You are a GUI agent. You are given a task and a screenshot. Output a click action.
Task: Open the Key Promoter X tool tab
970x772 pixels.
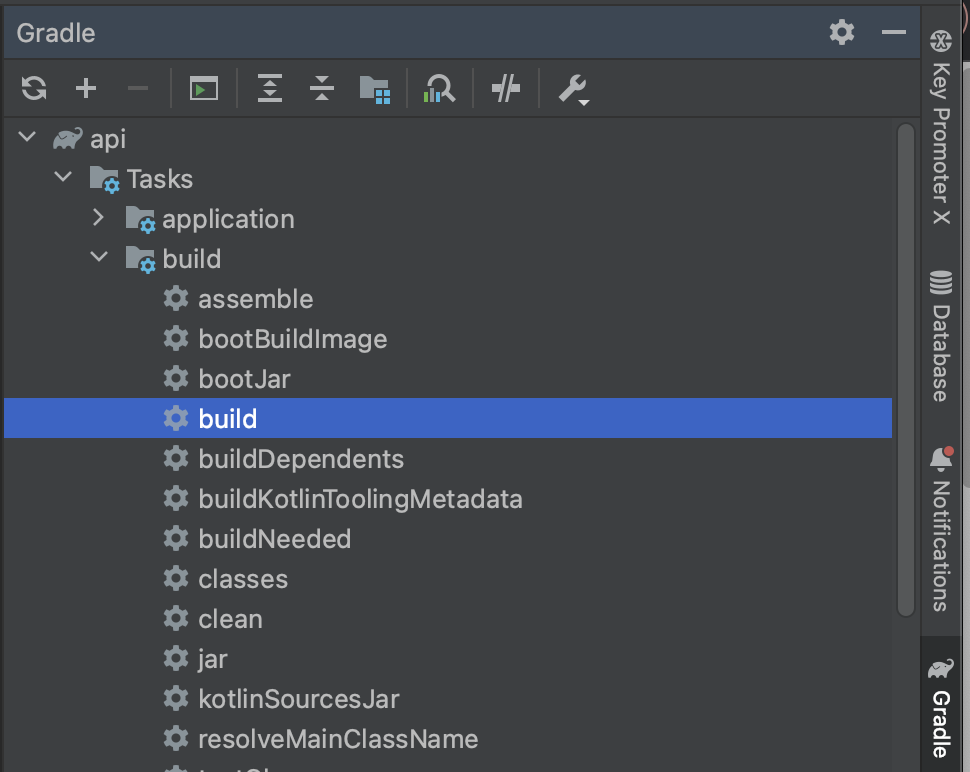coord(941,127)
